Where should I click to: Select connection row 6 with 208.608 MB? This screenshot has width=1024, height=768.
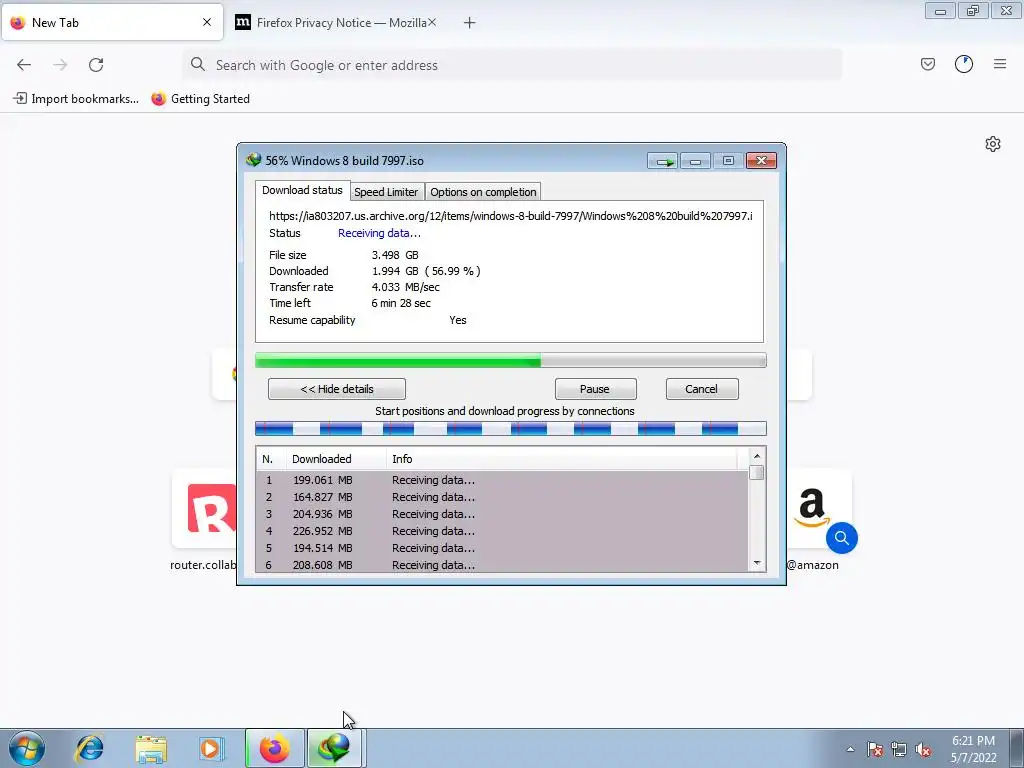pos(502,565)
